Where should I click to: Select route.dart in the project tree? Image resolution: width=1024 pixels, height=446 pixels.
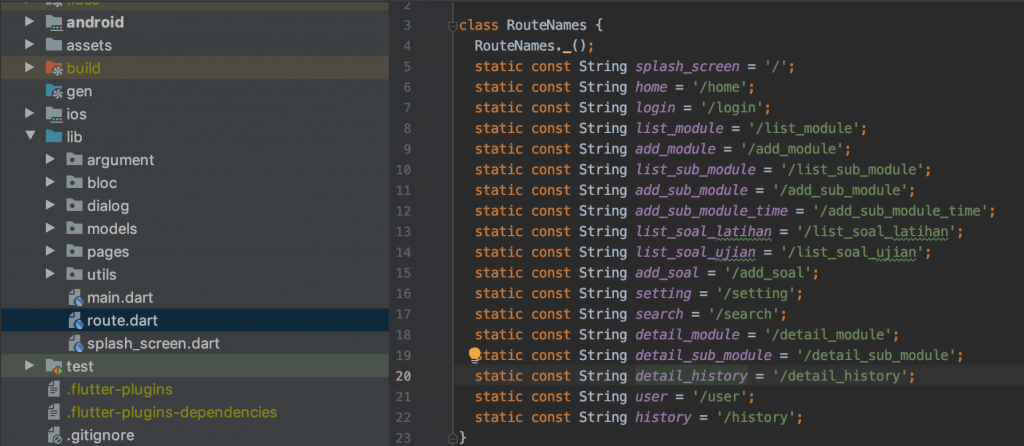(122, 321)
